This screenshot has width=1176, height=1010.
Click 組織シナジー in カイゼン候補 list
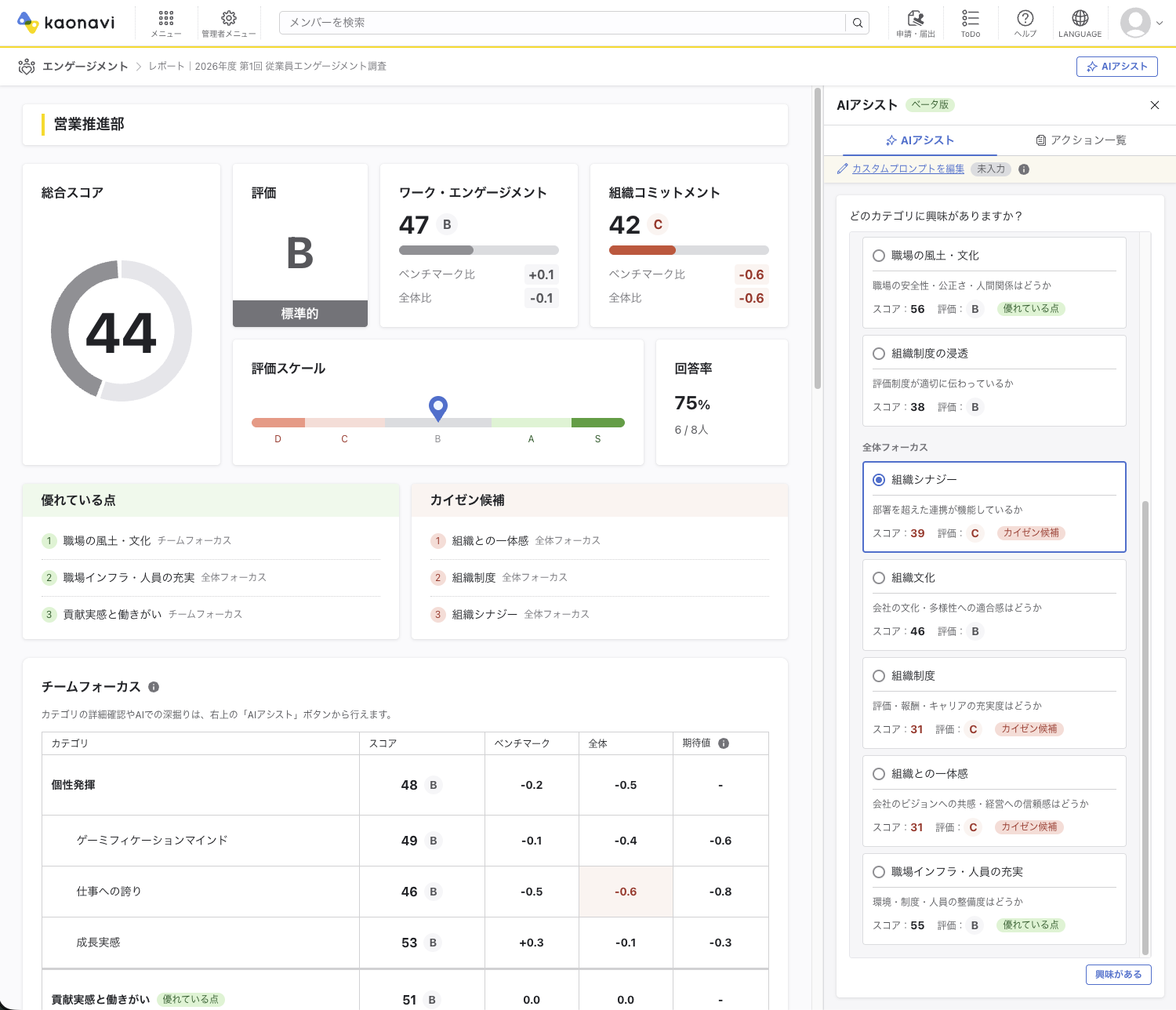pyautogui.click(x=485, y=615)
